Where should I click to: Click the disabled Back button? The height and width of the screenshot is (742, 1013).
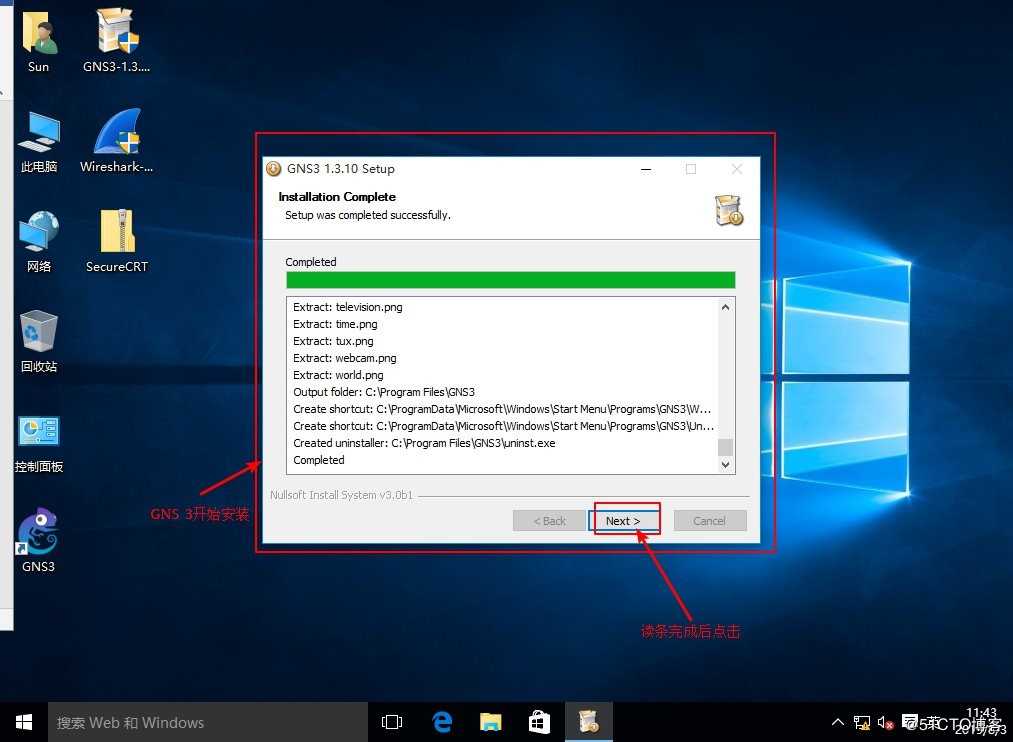pyautogui.click(x=549, y=520)
